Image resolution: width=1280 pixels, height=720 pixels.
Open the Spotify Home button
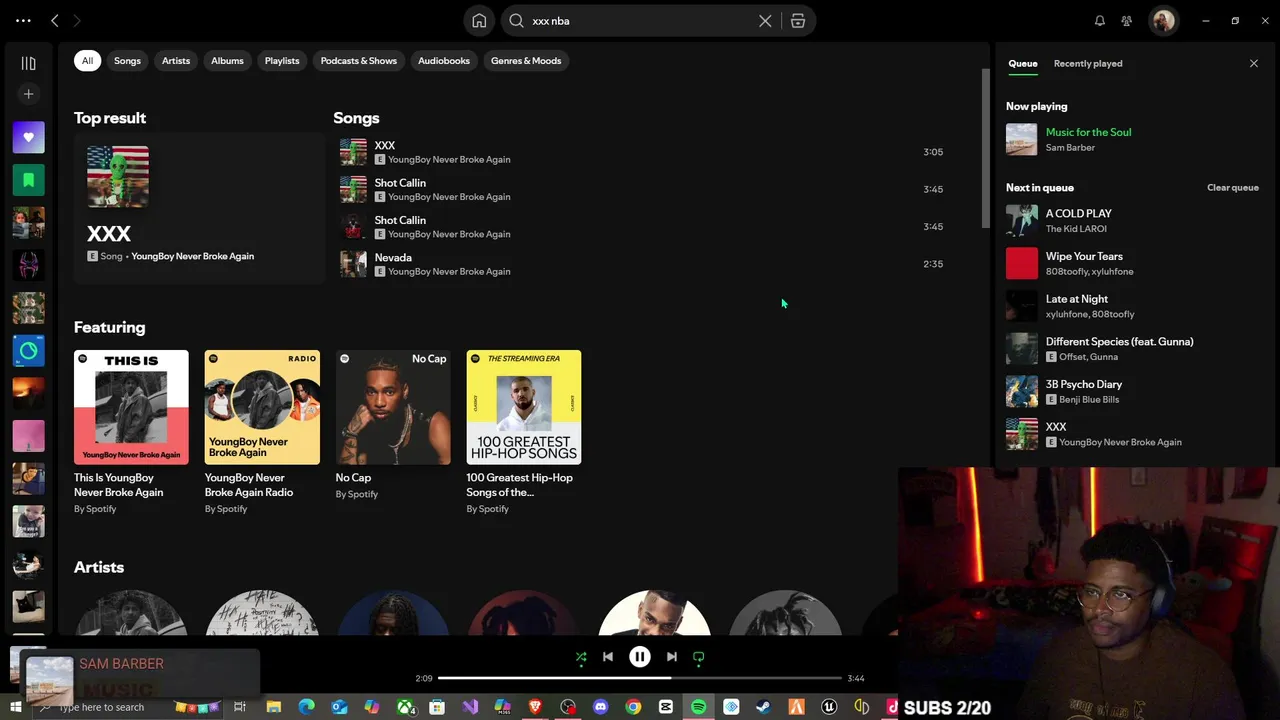479,21
